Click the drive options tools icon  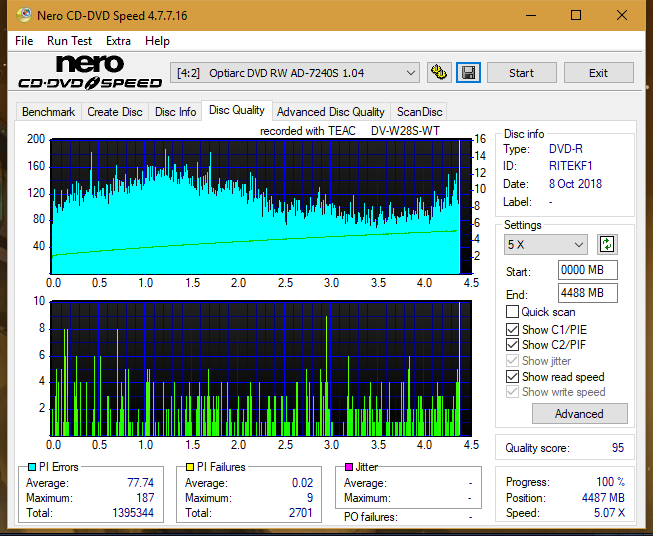tap(439, 73)
